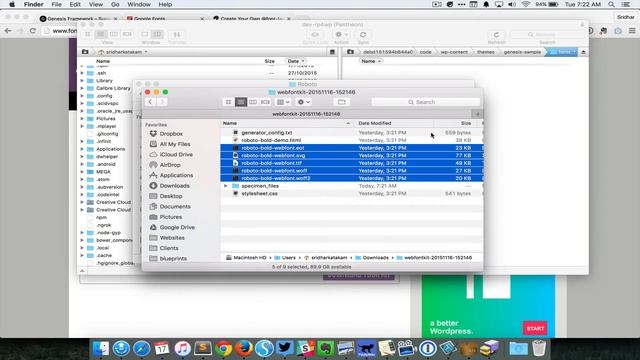Sort Finder list by Name column
The width and height of the screenshot is (640, 360).
click(286, 123)
